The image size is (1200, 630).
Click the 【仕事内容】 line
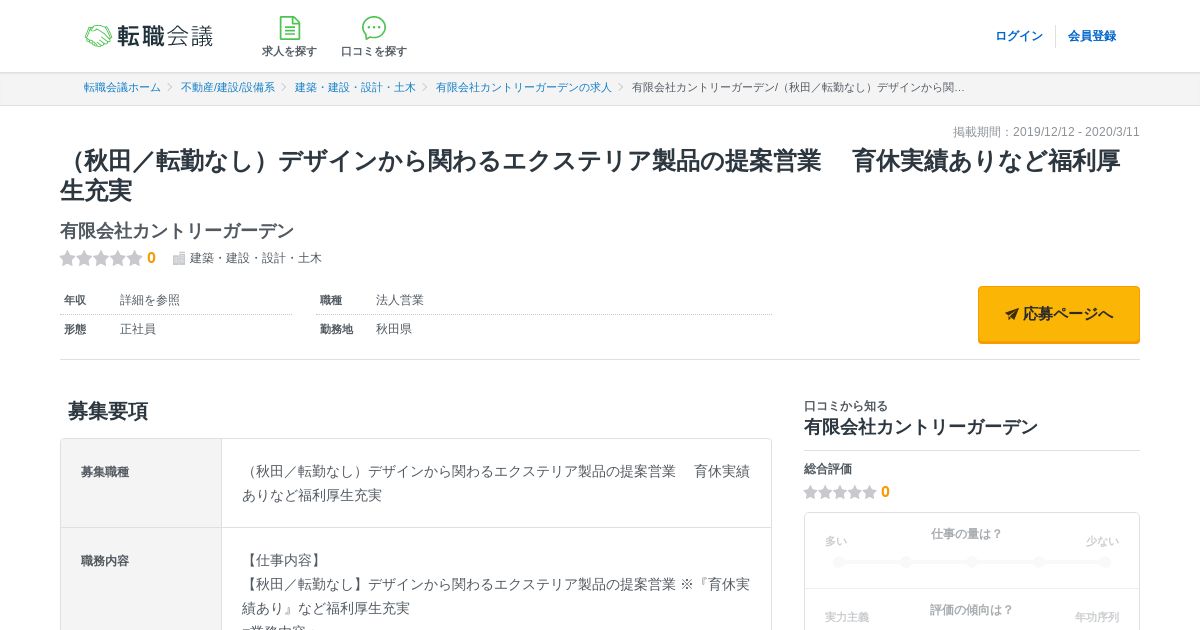[284, 560]
